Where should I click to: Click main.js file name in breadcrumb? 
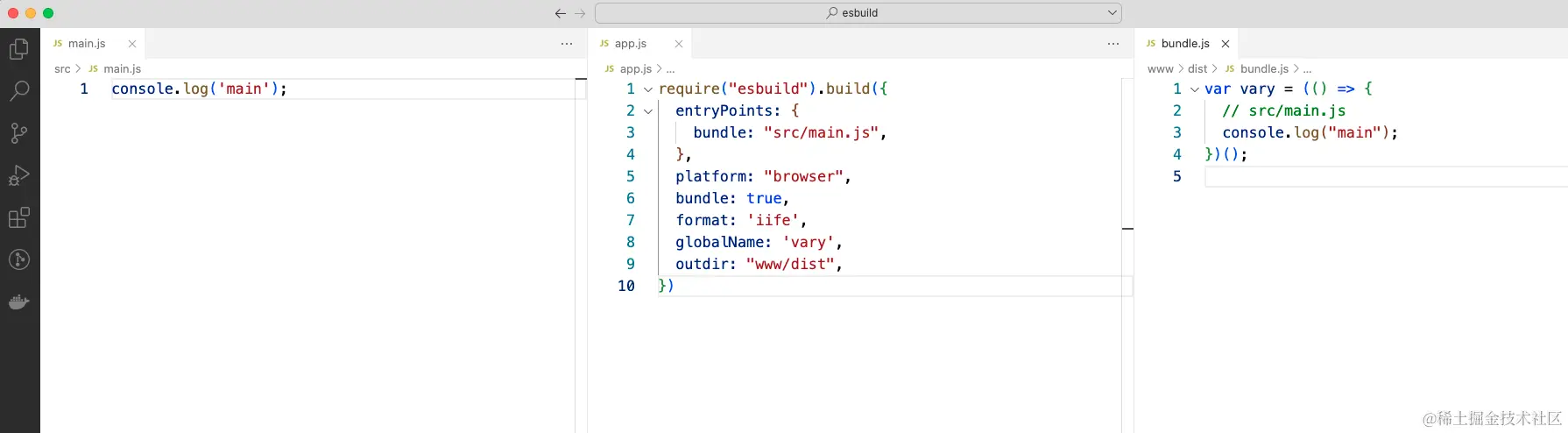coord(122,69)
